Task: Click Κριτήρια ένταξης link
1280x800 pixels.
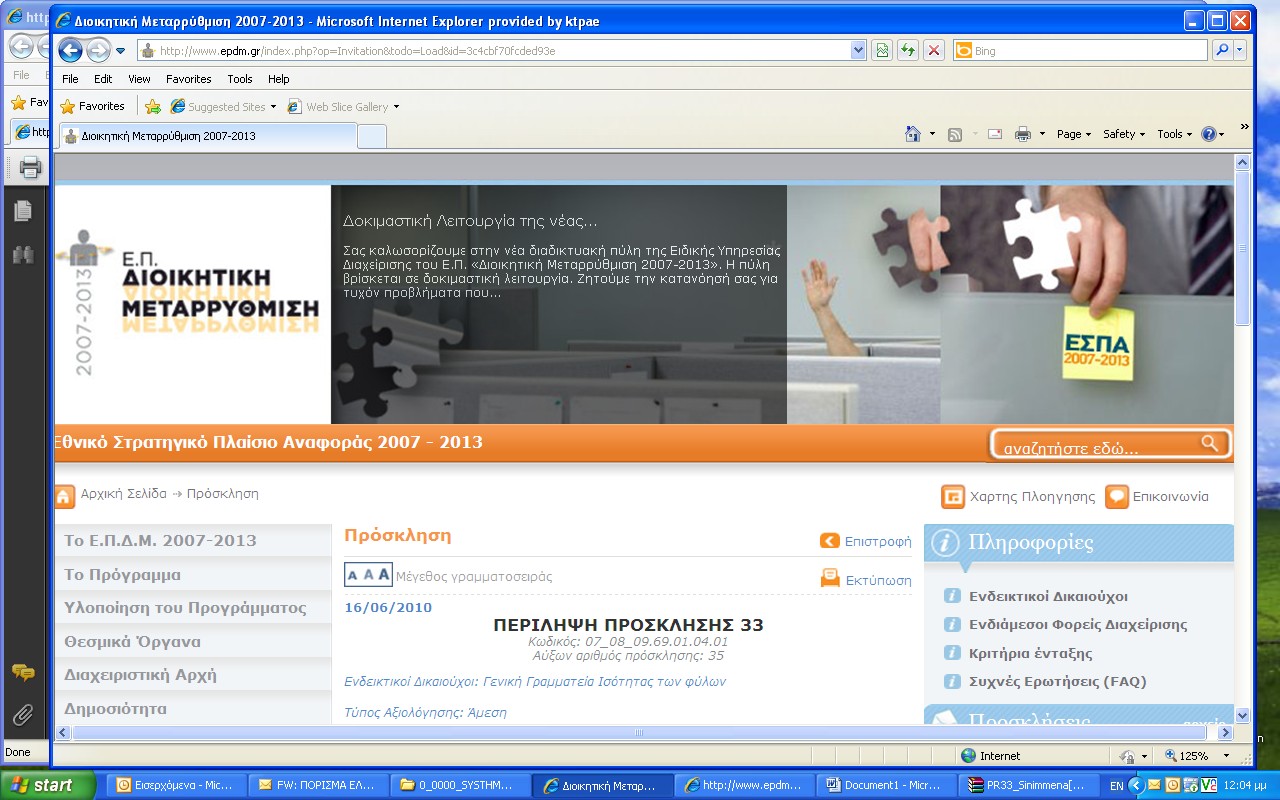Action: [1030, 653]
